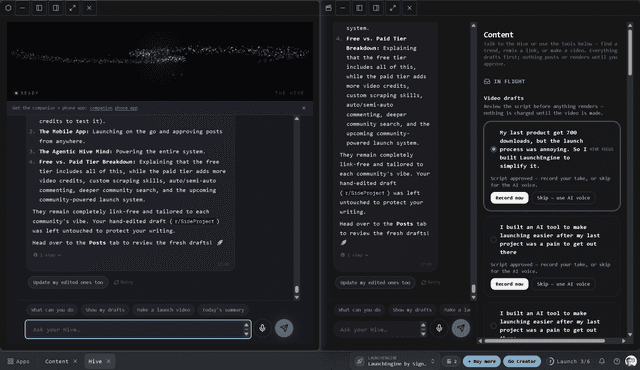Open the user profile avatar
640x370 pixels.
click(x=631, y=361)
